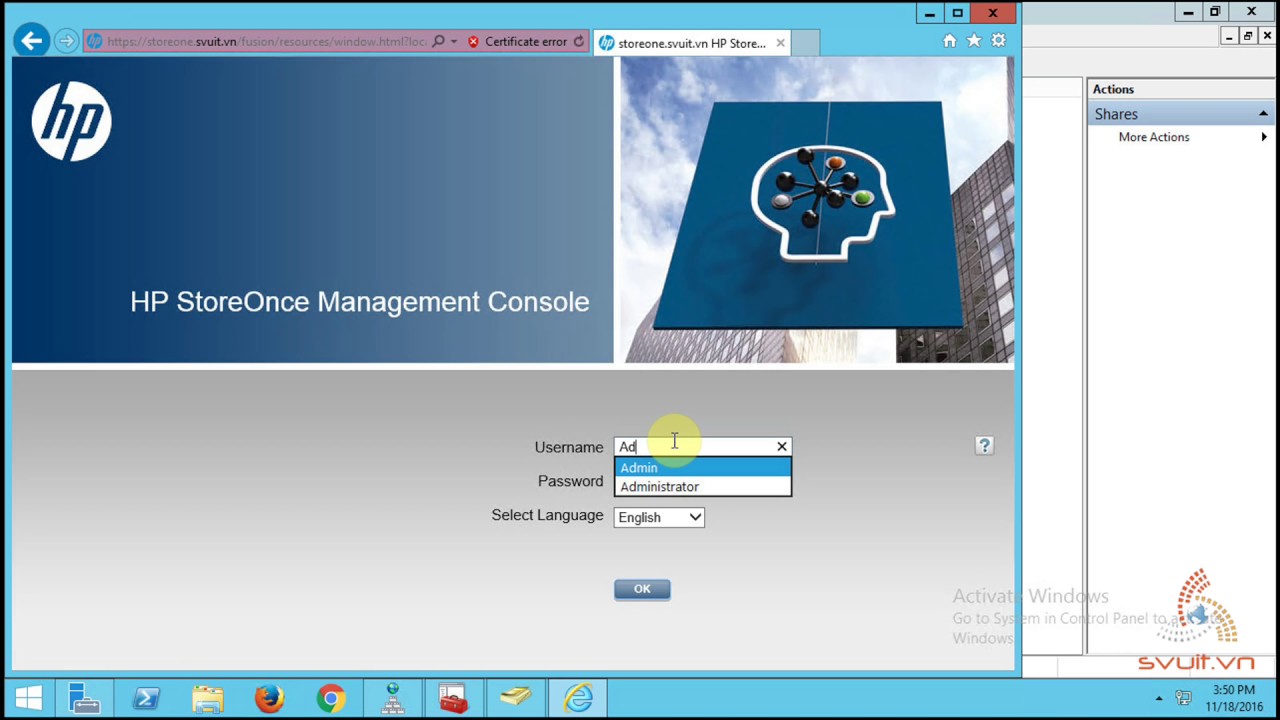Show hidden system tray icons
Viewport: 1280px width, 720px height.
click(x=1159, y=698)
